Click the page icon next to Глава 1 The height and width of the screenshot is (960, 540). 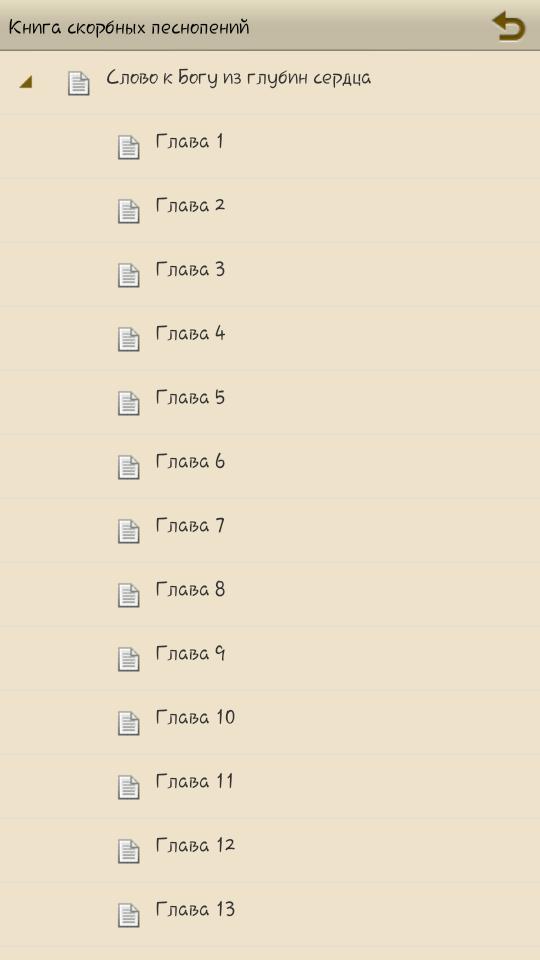pos(129,148)
